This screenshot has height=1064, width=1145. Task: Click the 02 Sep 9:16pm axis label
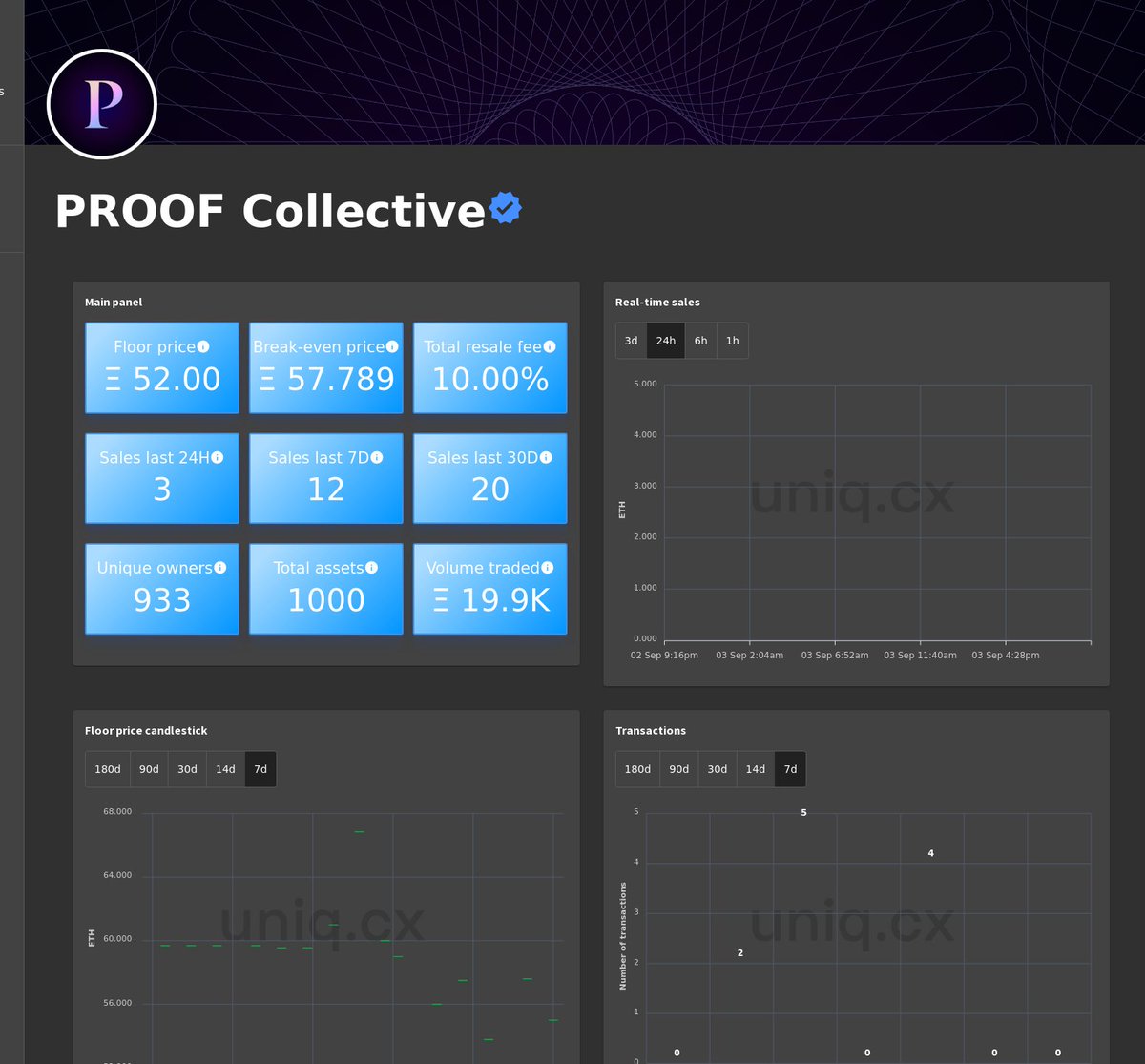coord(664,656)
